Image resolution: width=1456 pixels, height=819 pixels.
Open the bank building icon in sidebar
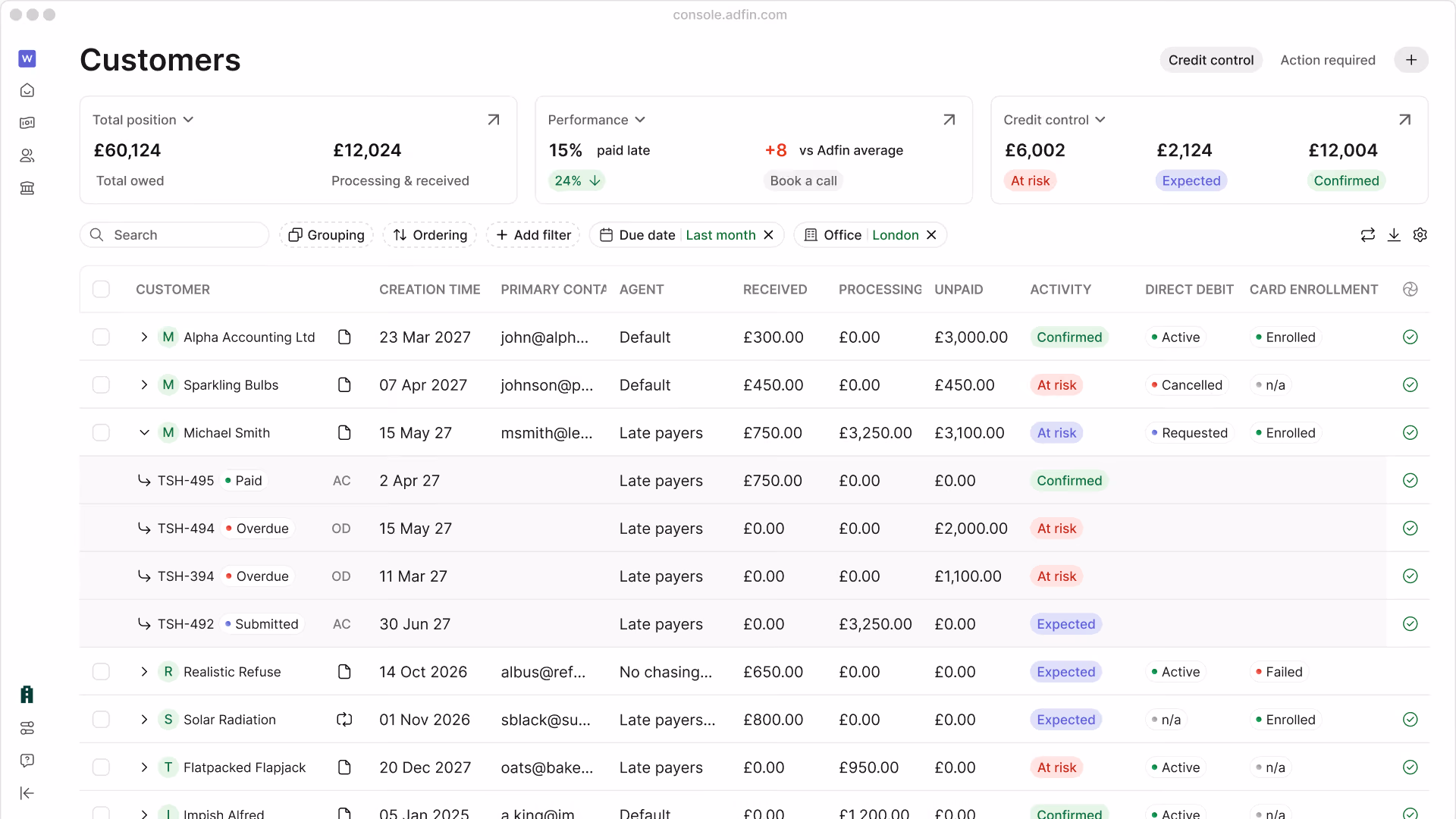[x=27, y=188]
